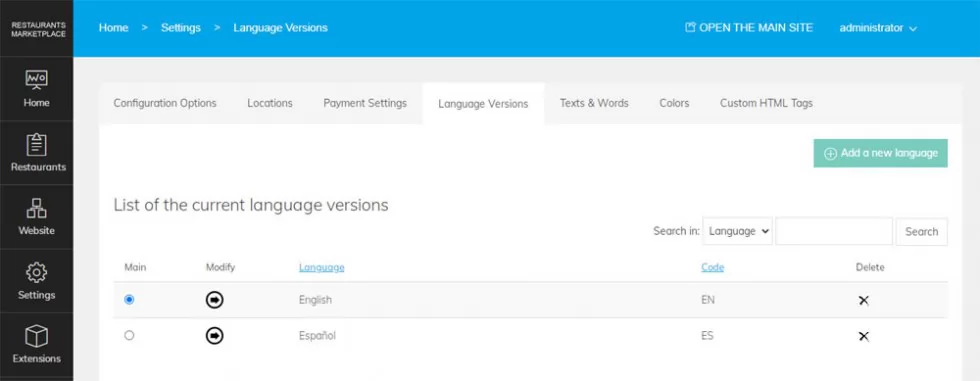Image resolution: width=980 pixels, height=381 pixels.
Task: Focus the search text field
Action: pos(834,231)
